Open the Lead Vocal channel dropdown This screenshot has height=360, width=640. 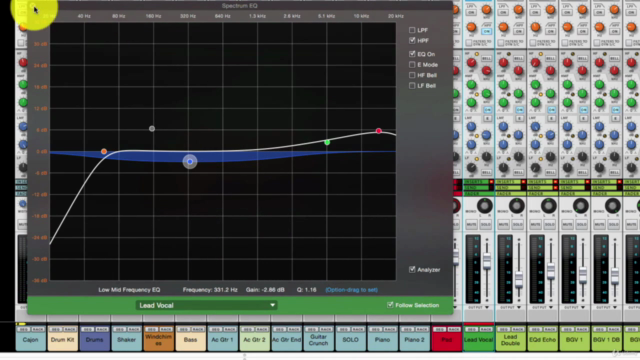pyautogui.click(x=206, y=305)
